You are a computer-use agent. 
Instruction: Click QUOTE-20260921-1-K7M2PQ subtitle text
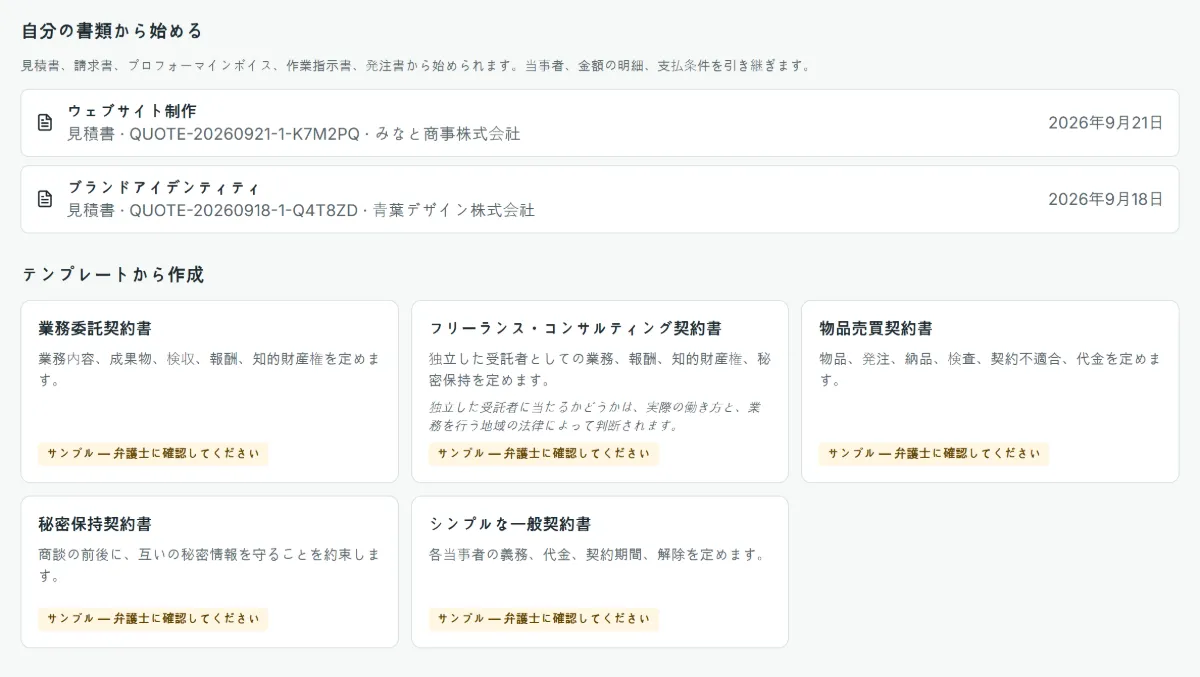point(294,134)
